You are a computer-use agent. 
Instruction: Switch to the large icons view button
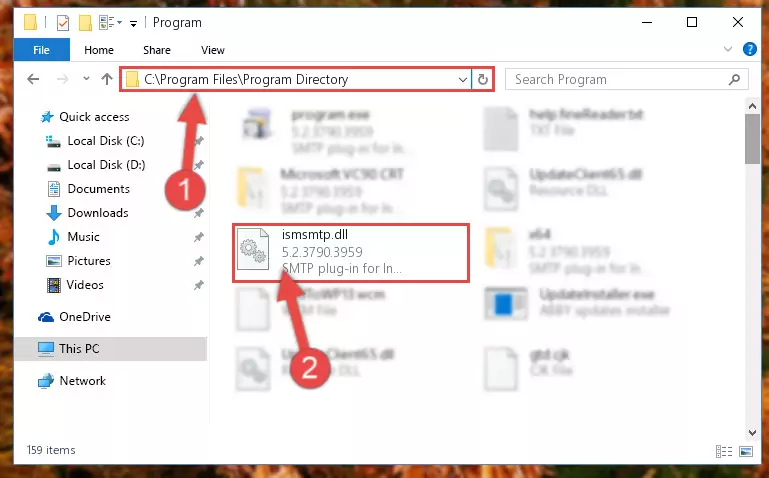(745, 451)
